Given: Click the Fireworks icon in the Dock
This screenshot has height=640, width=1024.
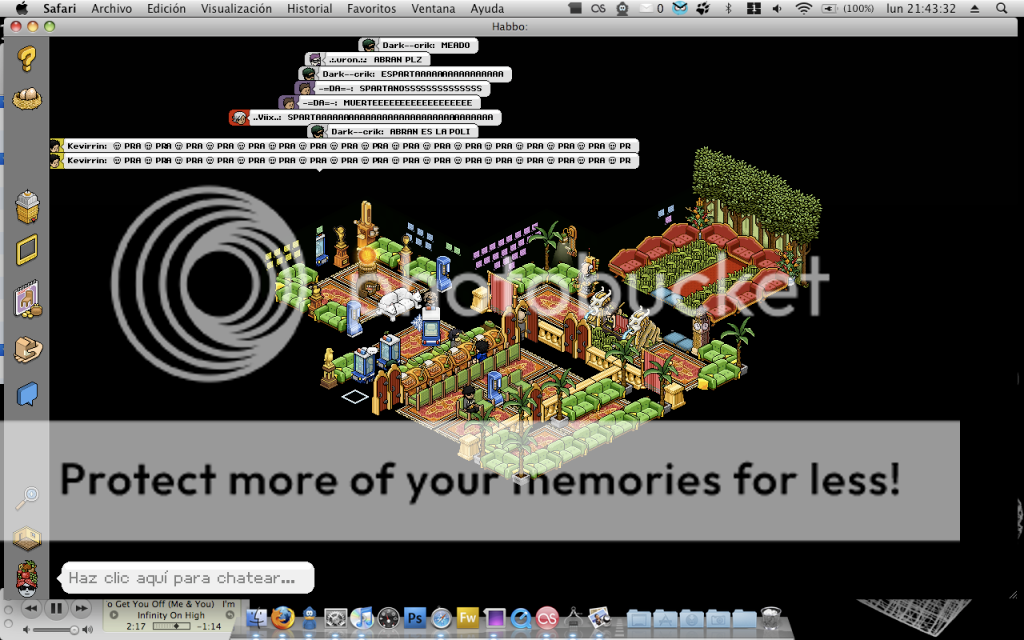Looking at the screenshot, I should [467, 618].
